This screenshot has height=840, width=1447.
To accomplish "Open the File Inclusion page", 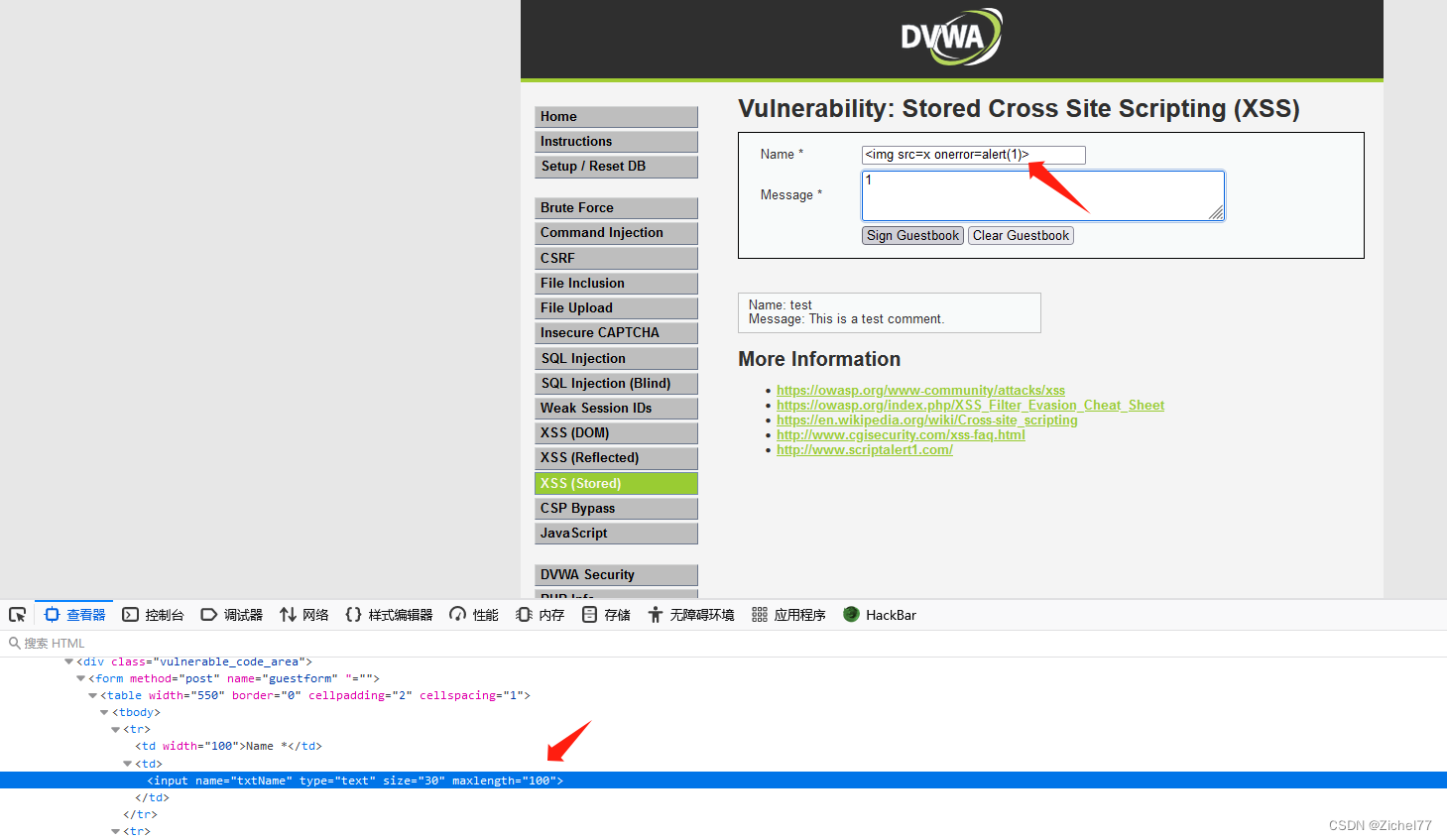I will click(x=616, y=283).
